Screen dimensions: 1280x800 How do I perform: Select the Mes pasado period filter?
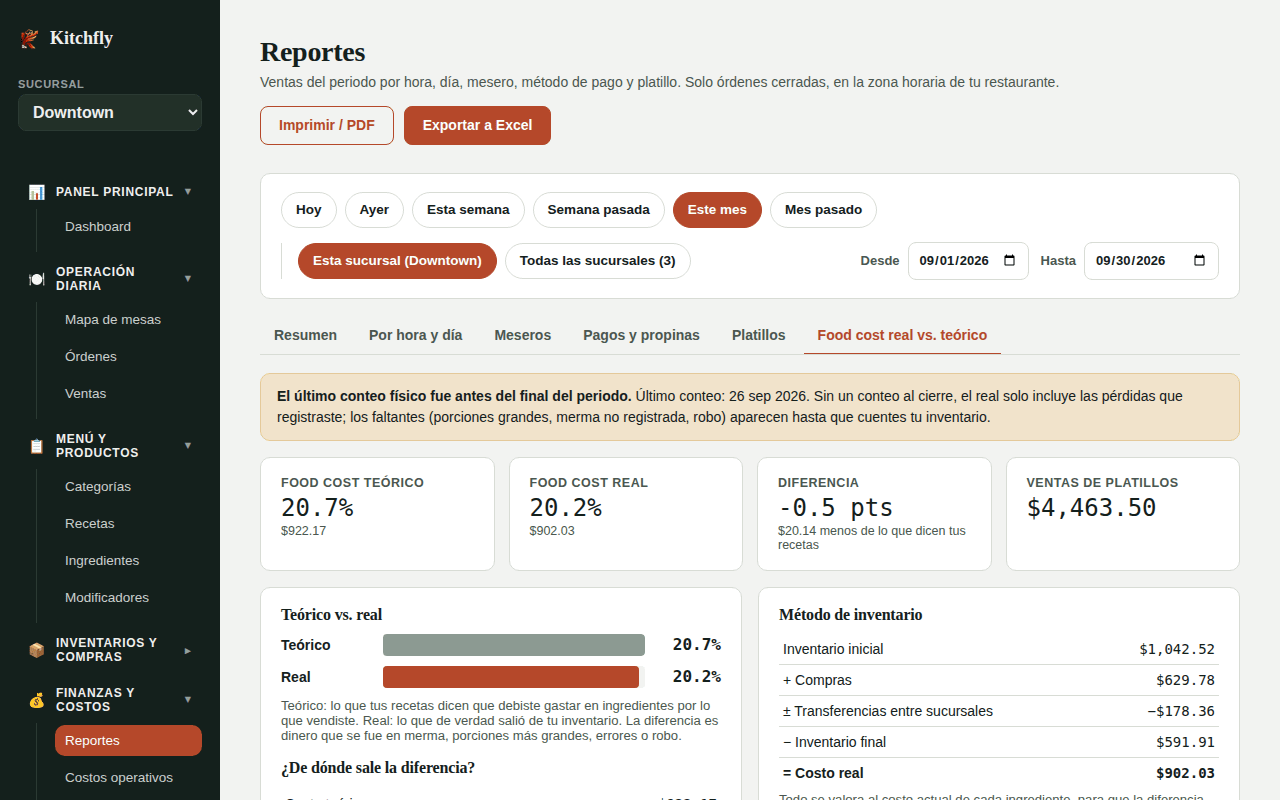(x=823, y=210)
